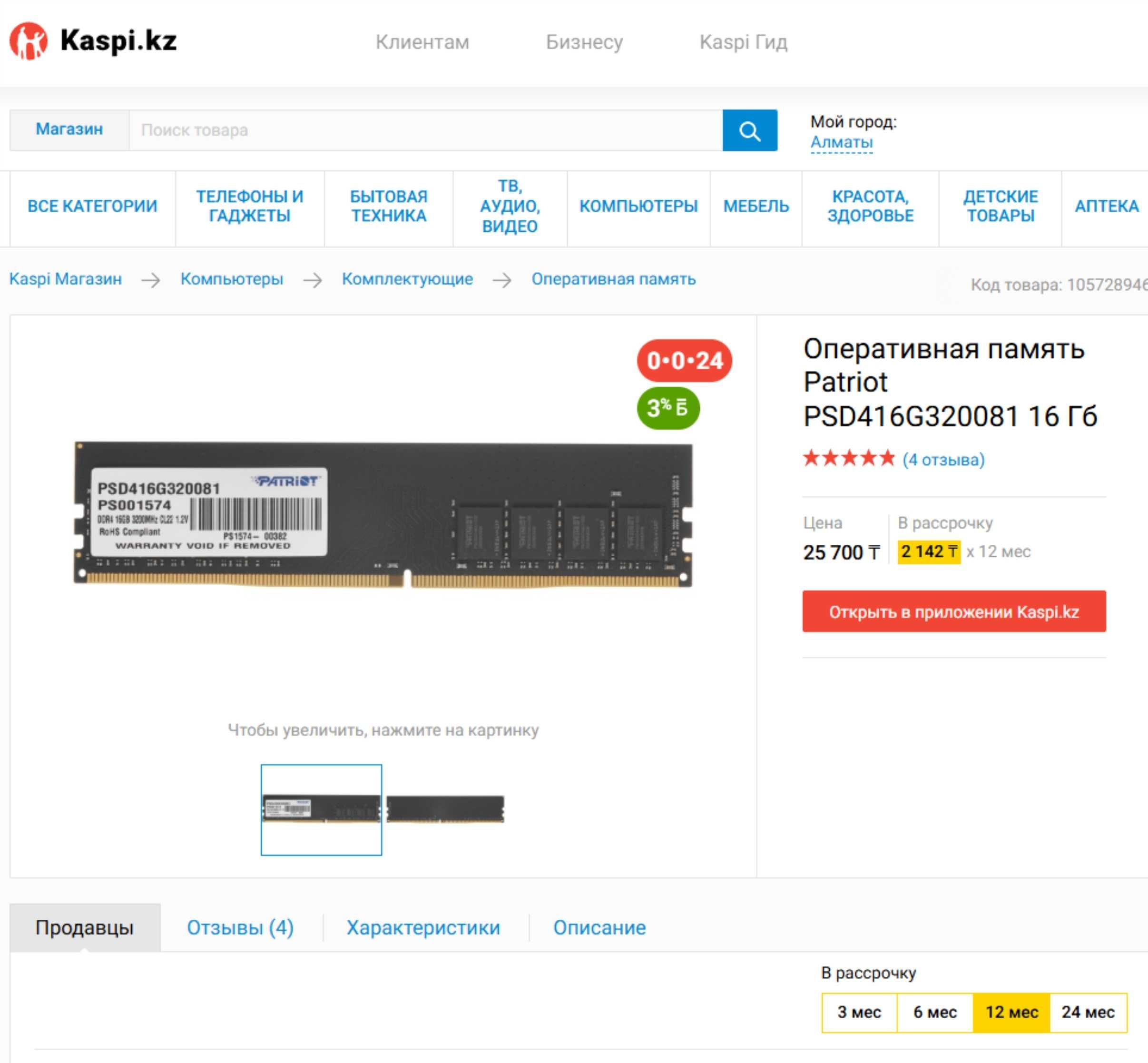Click the blue search magnifier button

click(749, 130)
